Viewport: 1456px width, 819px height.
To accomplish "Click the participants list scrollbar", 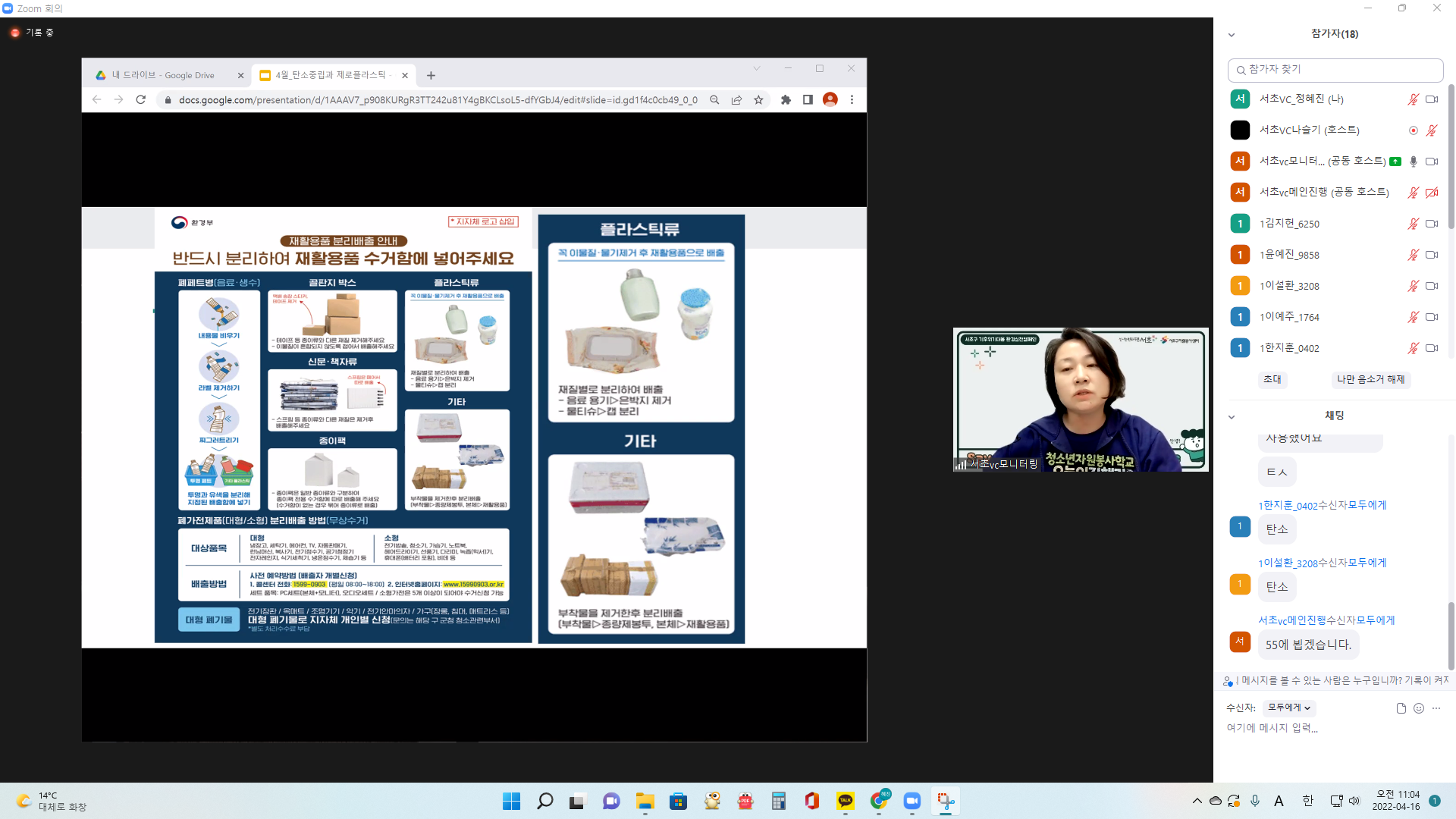I will pos(1451,155).
